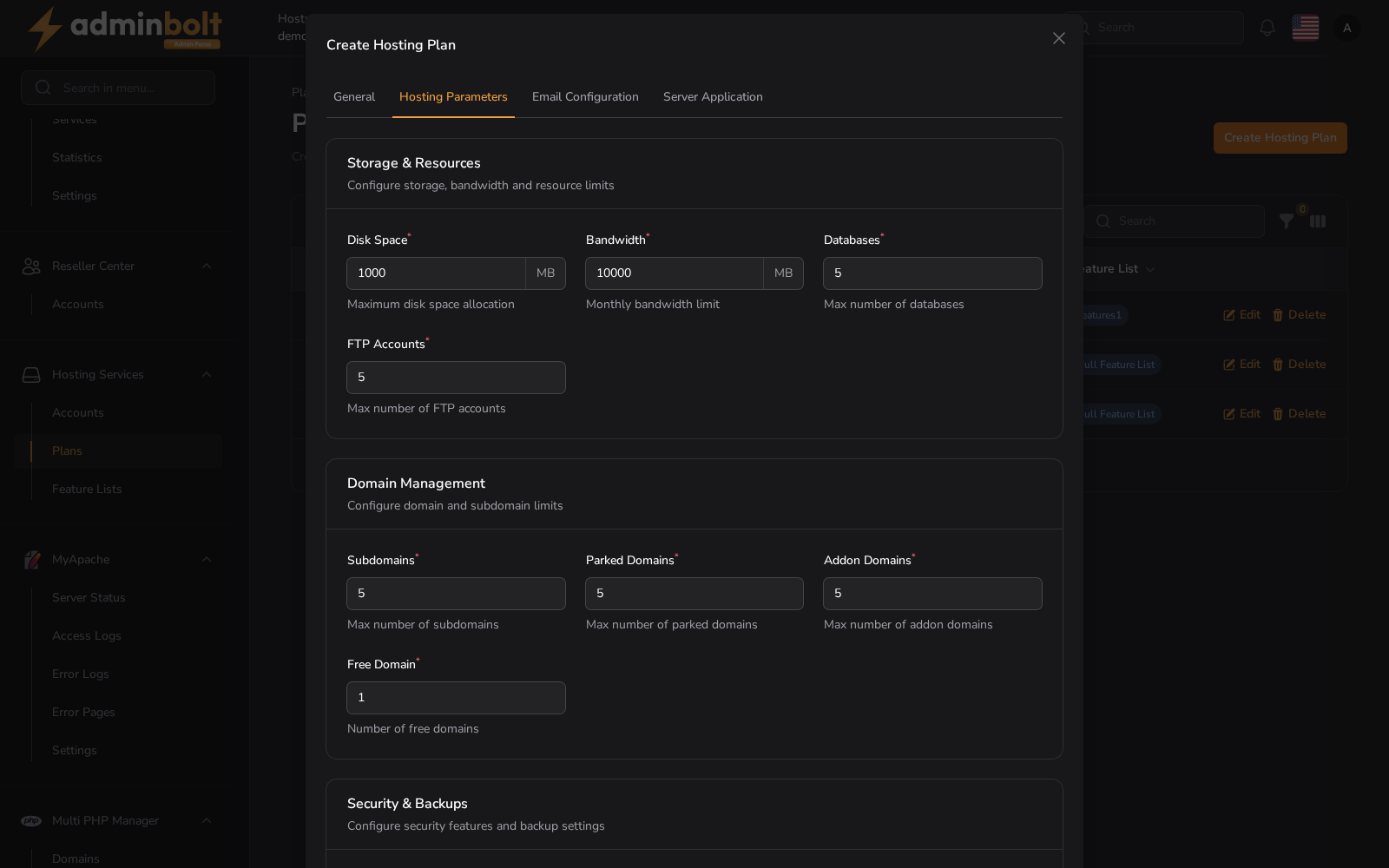Open the language flag selector
This screenshot has width=1389, height=868.
click(x=1306, y=28)
